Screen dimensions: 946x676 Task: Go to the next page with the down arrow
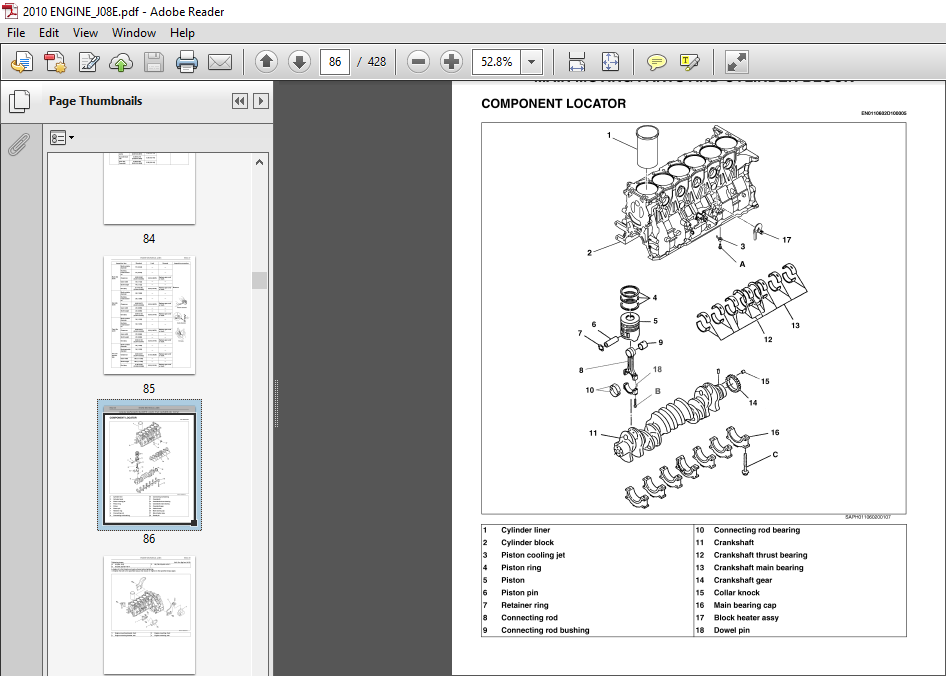pyautogui.click(x=299, y=62)
